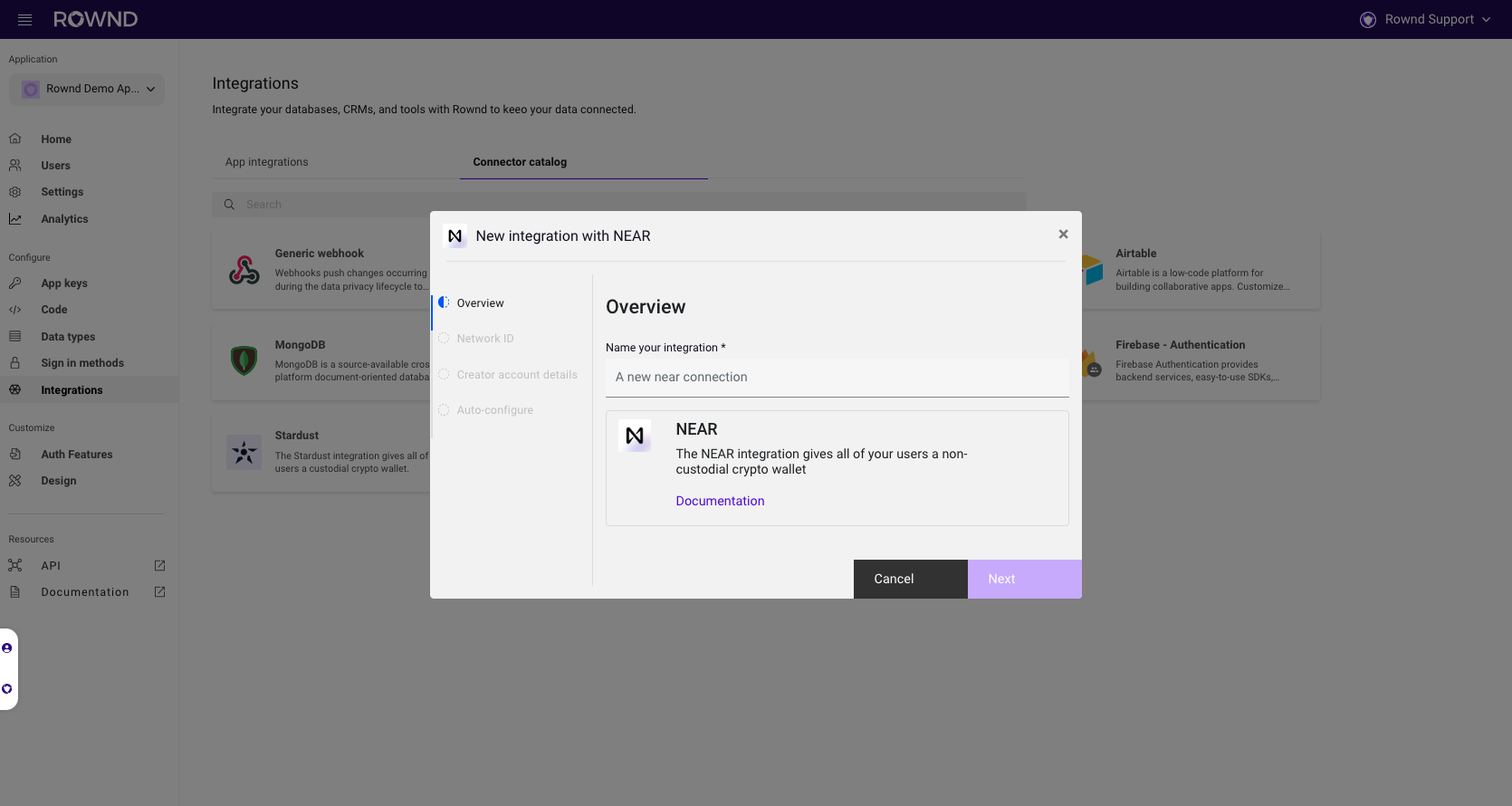Open the Stardust connector card
Screen dimensions: 1512x806
pyautogui.click(x=321, y=453)
